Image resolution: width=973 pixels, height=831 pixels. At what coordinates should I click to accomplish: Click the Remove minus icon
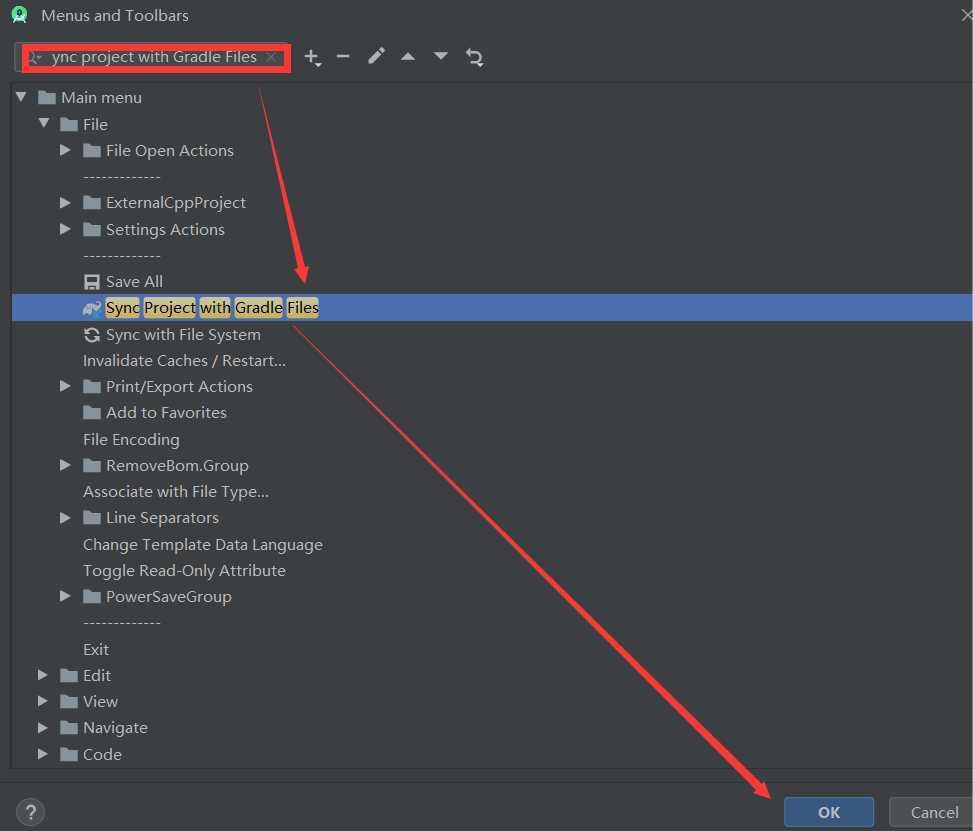pyautogui.click(x=343, y=57)
